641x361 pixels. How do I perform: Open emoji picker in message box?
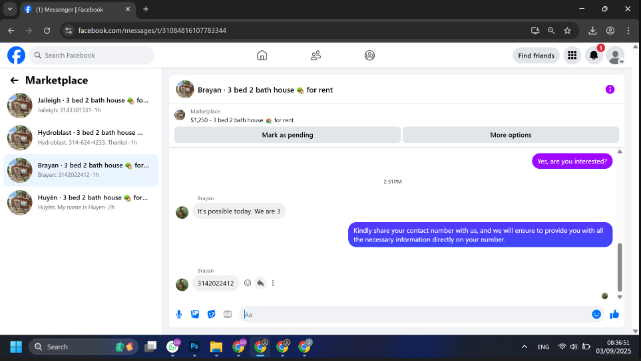coord(596,314)
